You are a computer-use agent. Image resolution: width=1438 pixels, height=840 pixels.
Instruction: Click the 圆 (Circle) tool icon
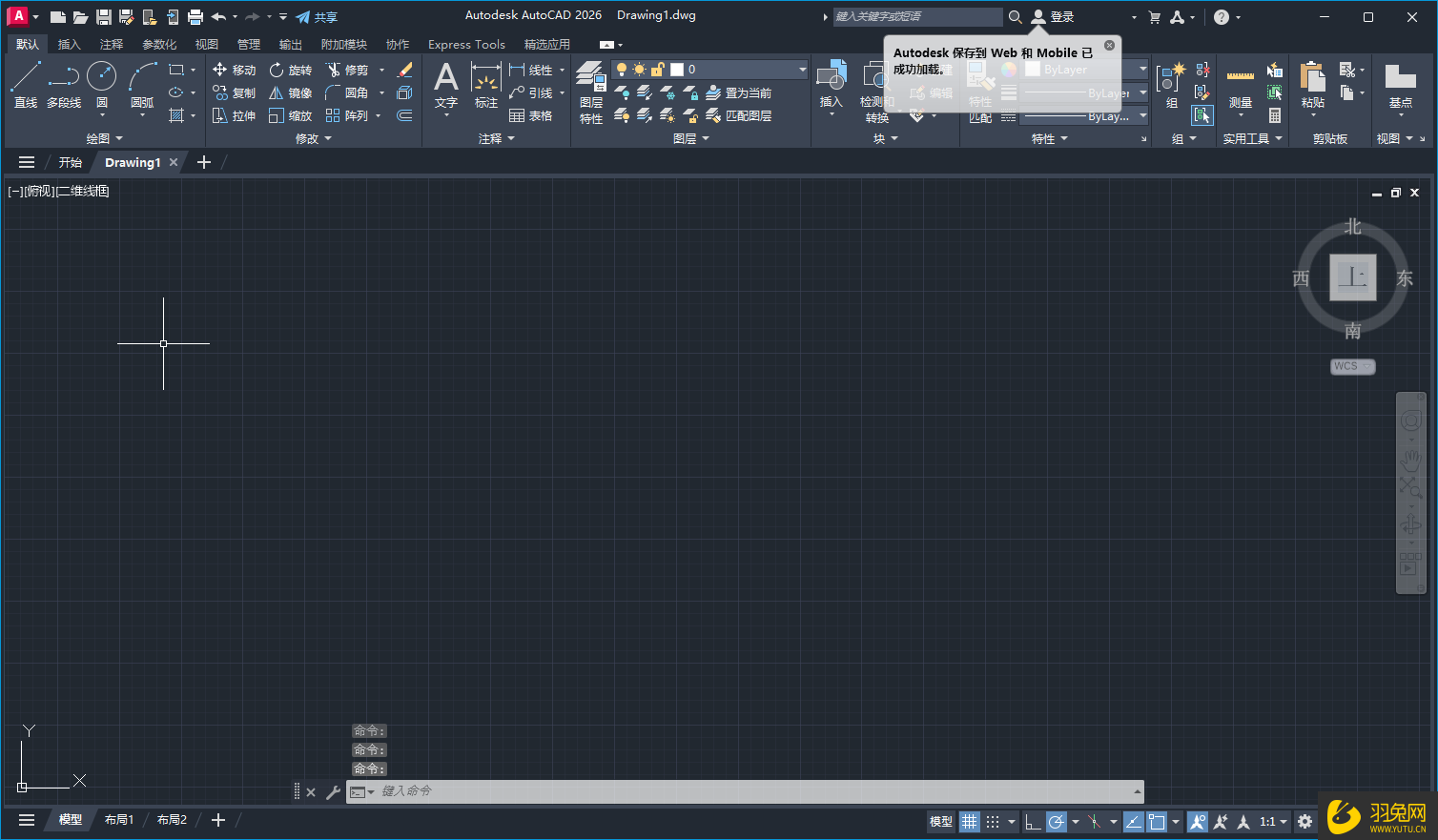click(101, 78)
